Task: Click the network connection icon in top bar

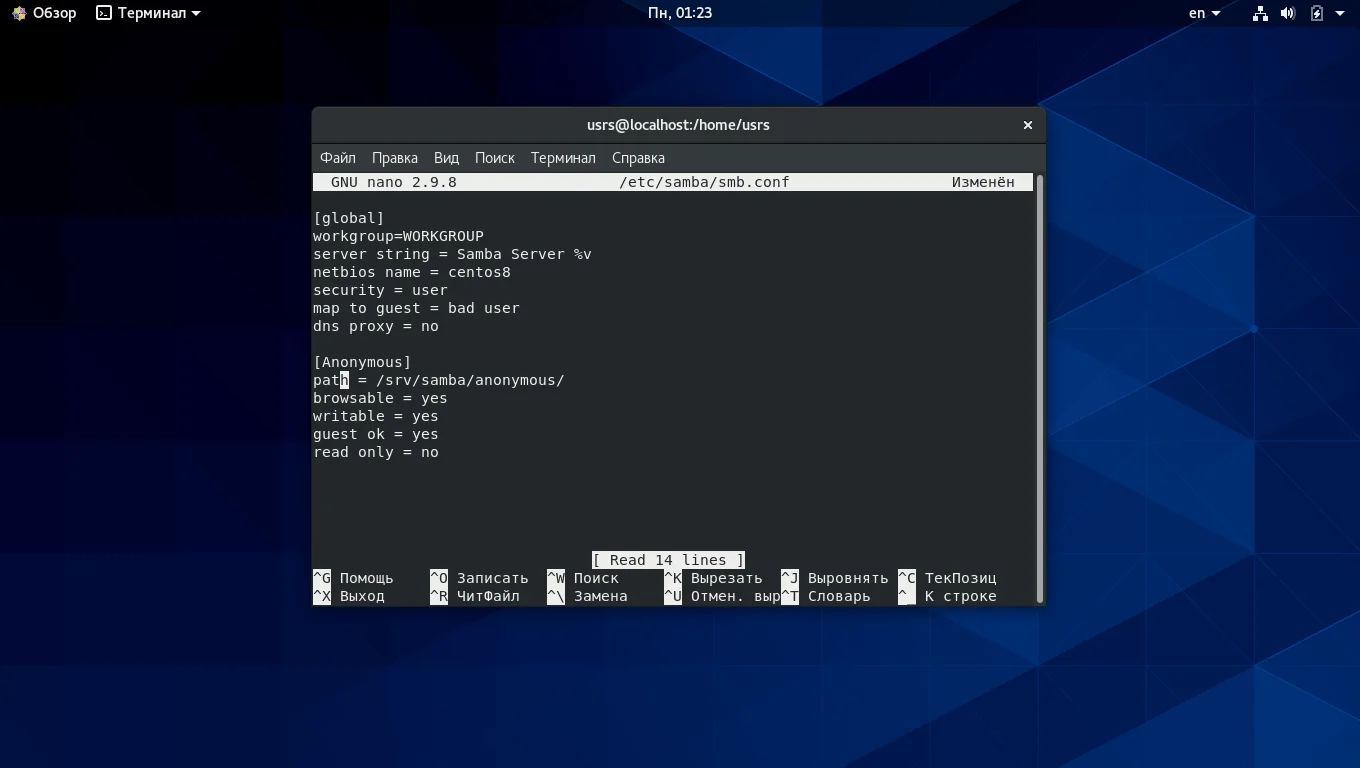Action: [x=1260, y=13]
